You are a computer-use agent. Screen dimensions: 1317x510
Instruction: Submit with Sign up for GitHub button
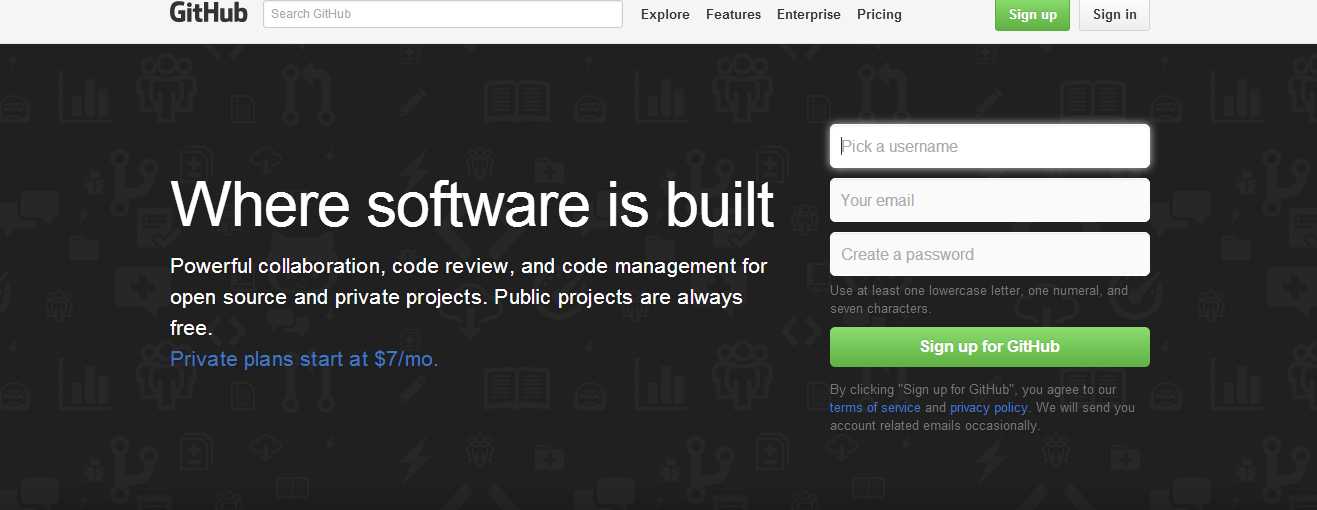point(990,347)
